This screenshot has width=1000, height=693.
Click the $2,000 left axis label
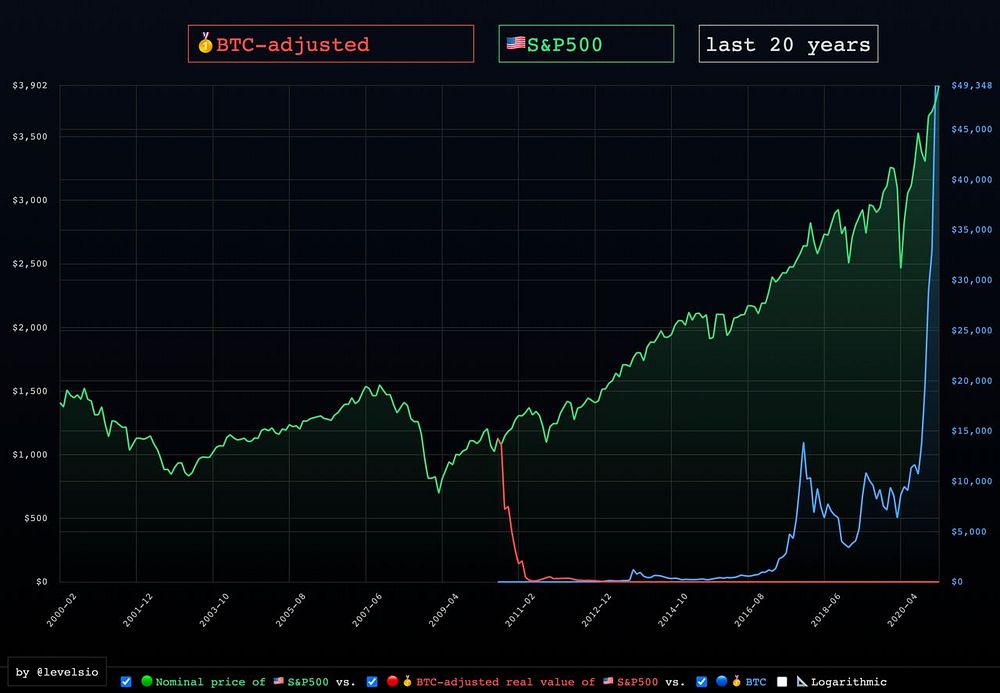click(30, 328)
